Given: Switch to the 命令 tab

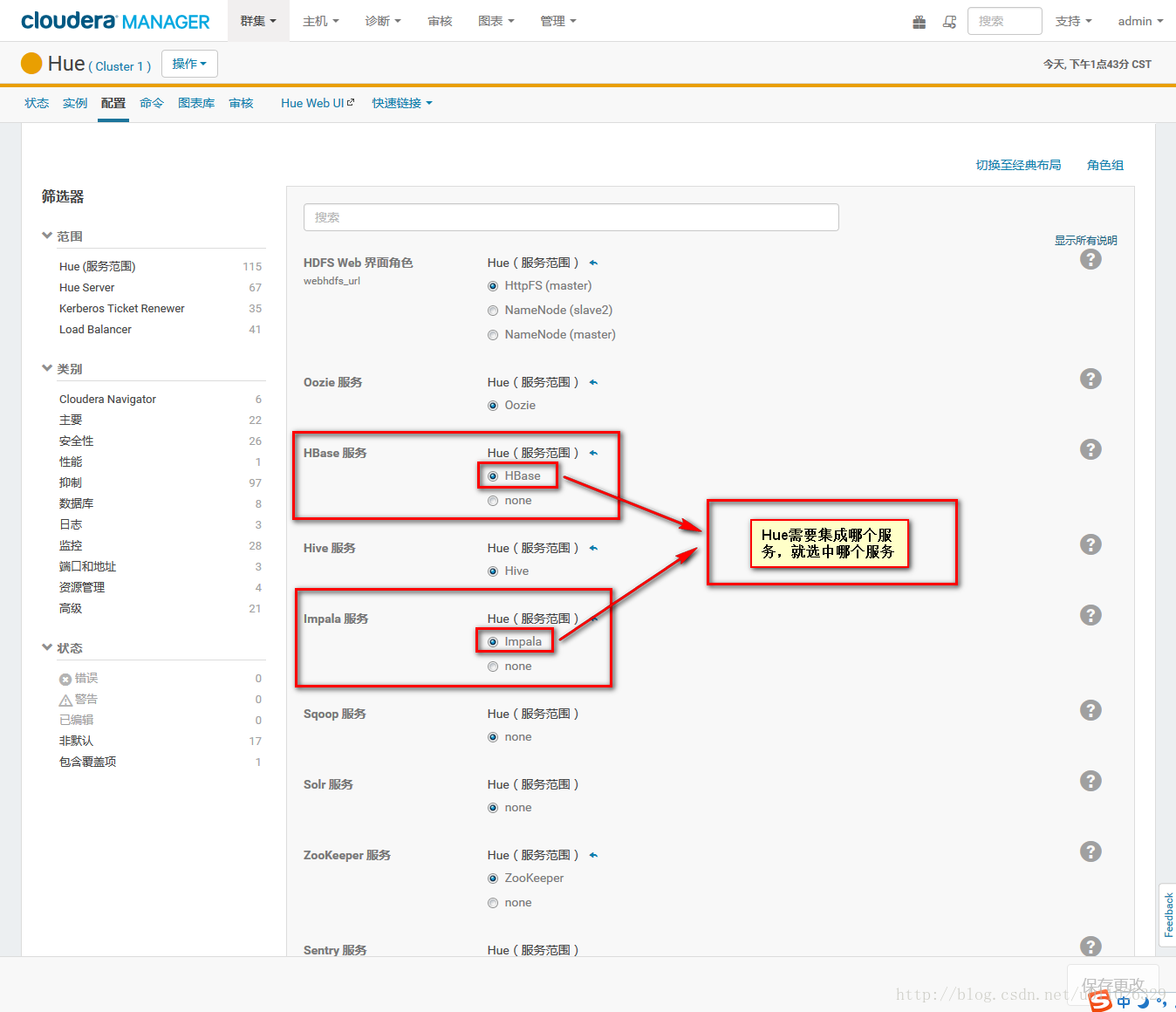Looking at the screenshot, I should pyautogui.click(x=152, y=103).
